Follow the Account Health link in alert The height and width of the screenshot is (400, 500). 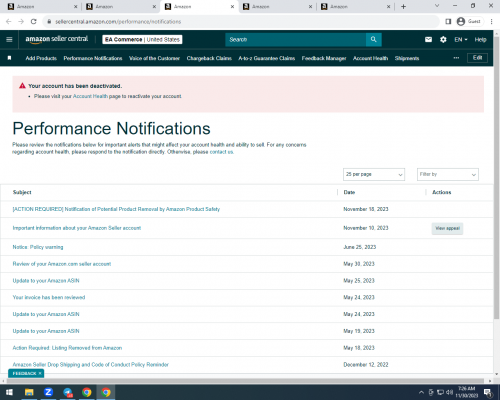90,96
